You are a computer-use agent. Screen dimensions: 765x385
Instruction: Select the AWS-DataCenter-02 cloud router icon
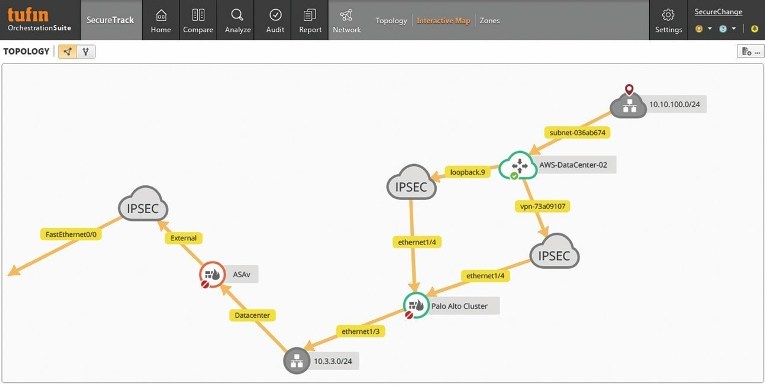tap(518, 165)
